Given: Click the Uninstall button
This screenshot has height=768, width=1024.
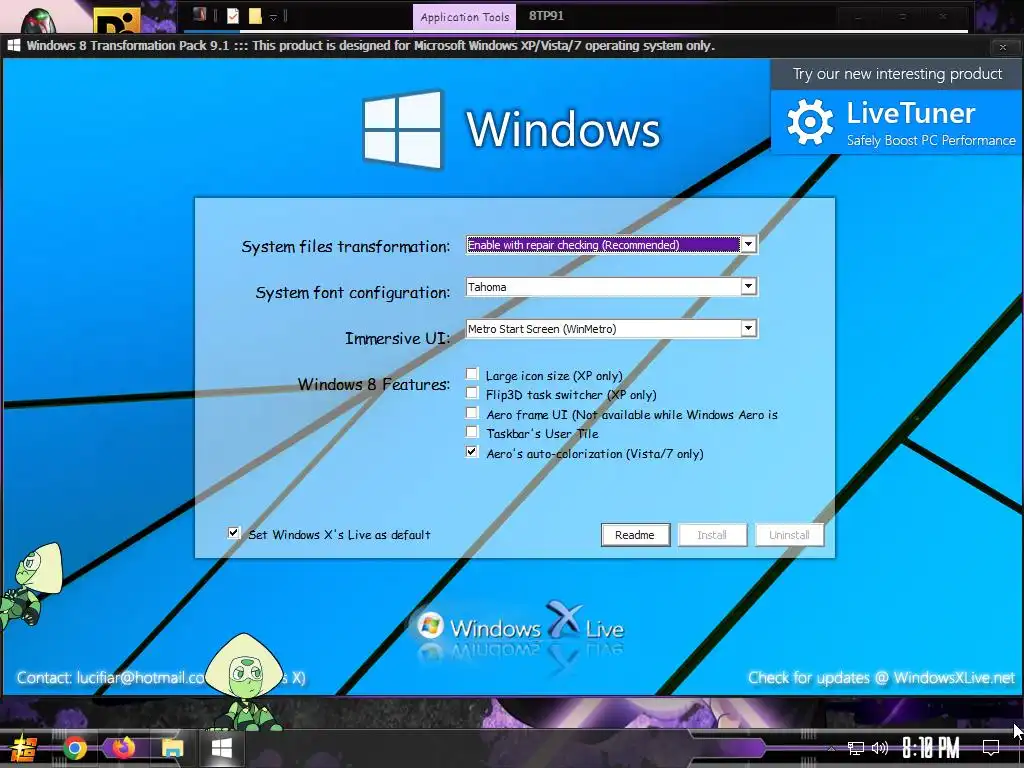Looking at the screenshot, I should coord(789,535).
